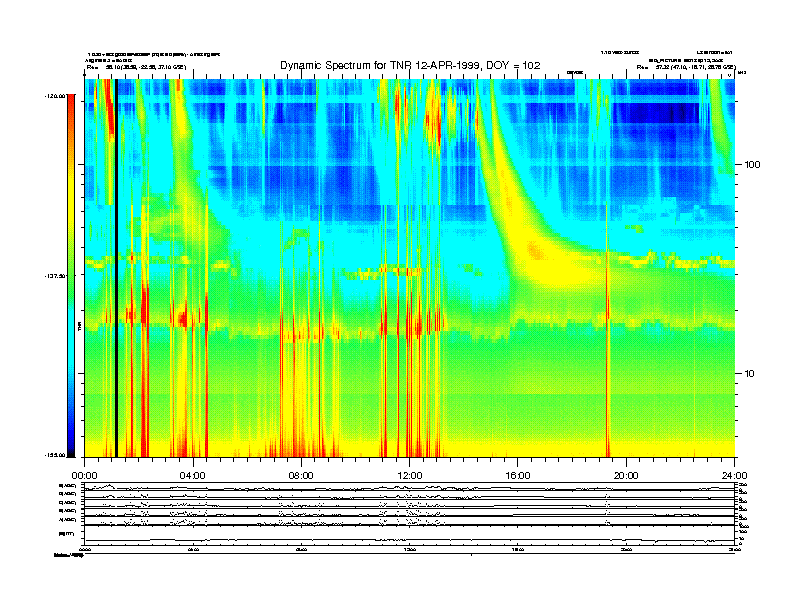Click the plot title "Dynamic Spectrum for TNR 12-APR-1999"

point(381,65)
